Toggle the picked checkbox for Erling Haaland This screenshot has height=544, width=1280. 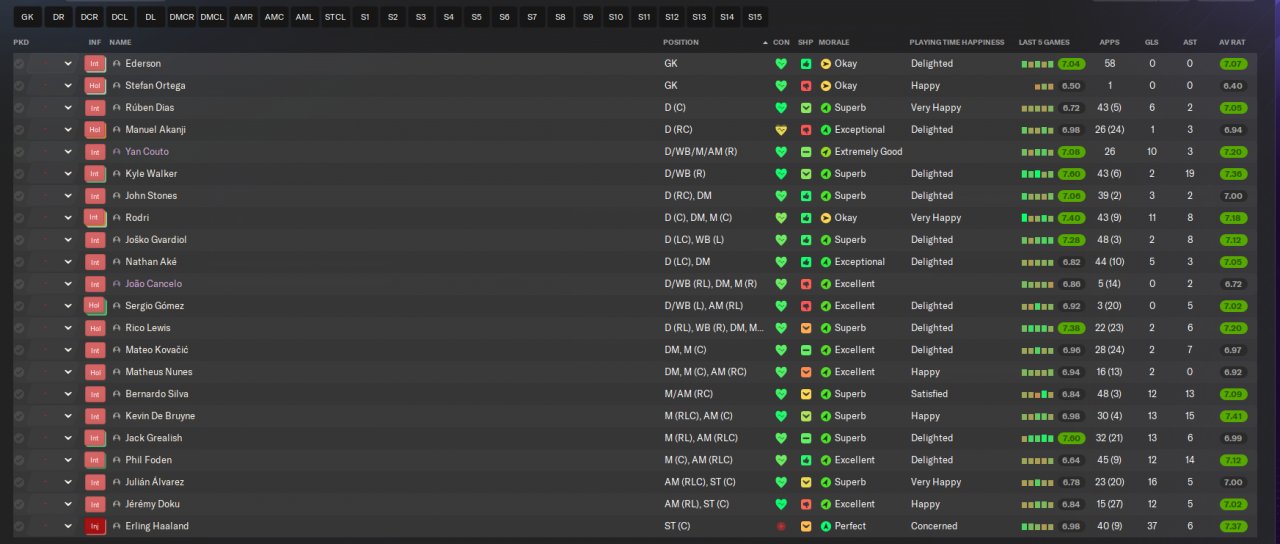(19, 526)
